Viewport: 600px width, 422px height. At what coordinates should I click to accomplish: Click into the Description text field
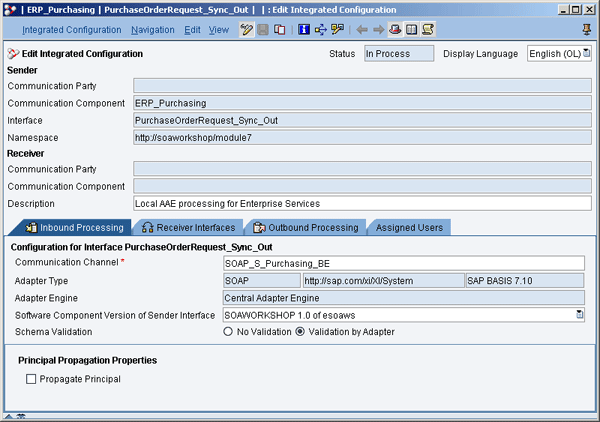pos(362,203)
